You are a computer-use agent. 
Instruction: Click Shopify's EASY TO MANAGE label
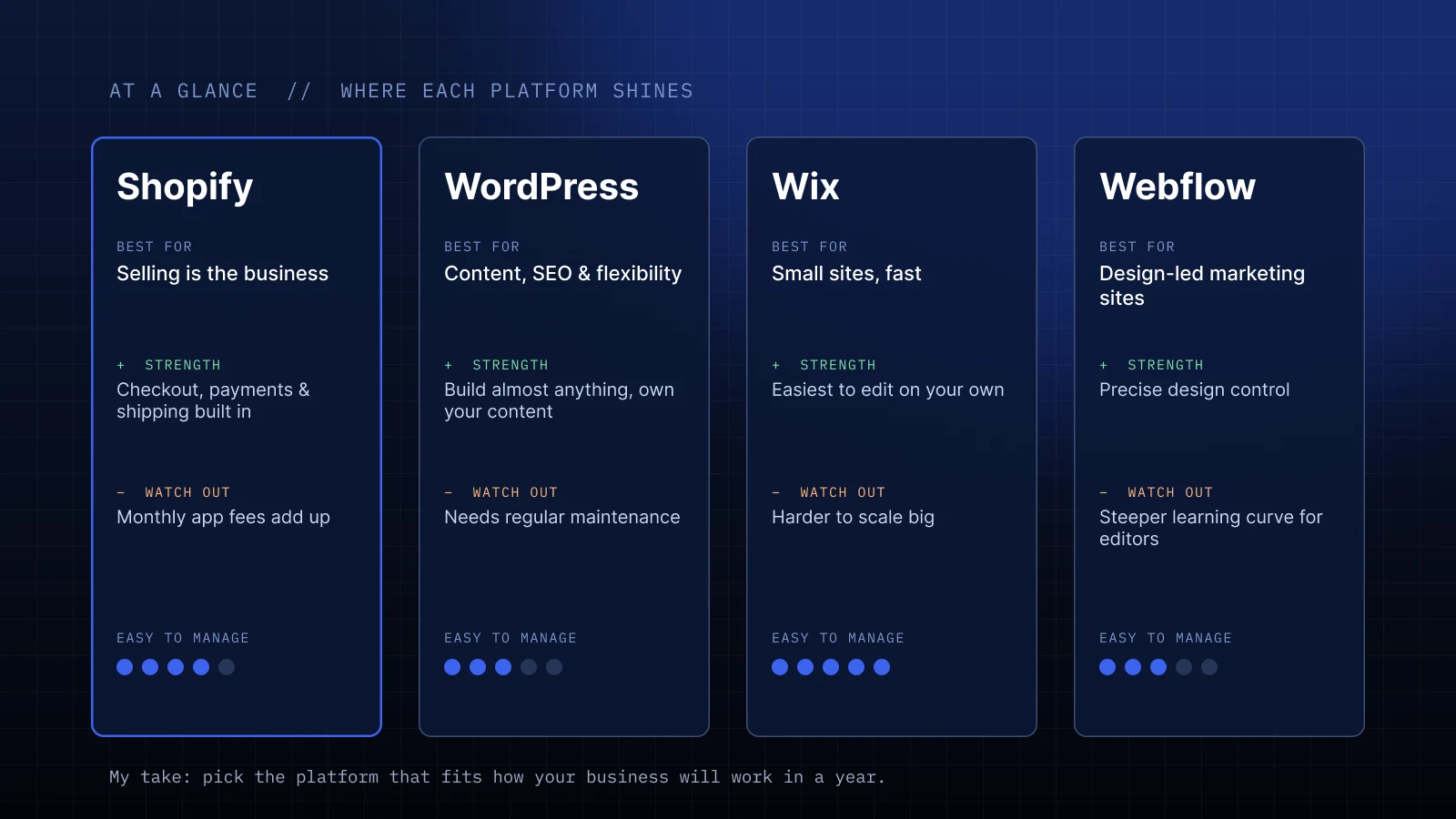click(183, 638)
